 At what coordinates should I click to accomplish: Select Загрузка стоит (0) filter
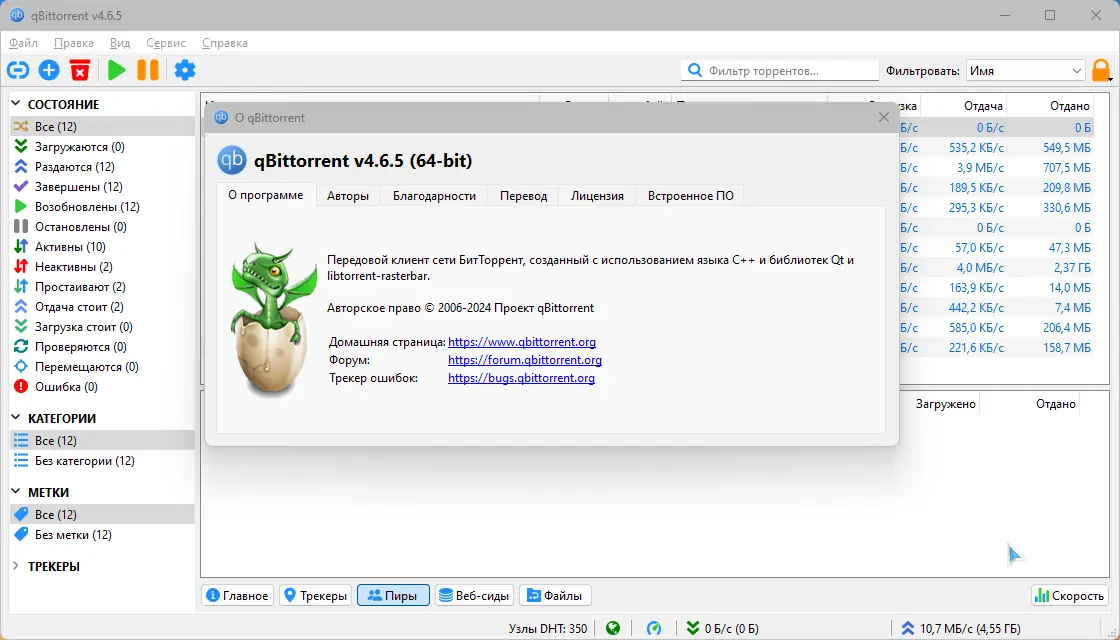(x=102, y=326)
